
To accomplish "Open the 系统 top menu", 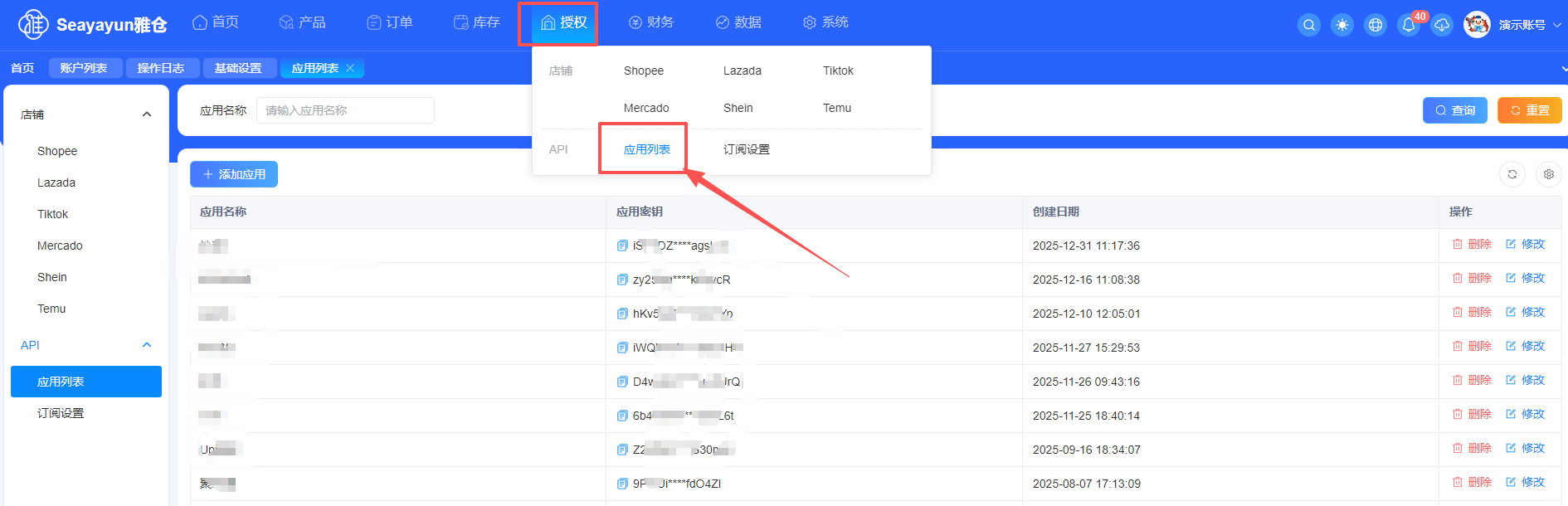I will [x=825, y=22].
